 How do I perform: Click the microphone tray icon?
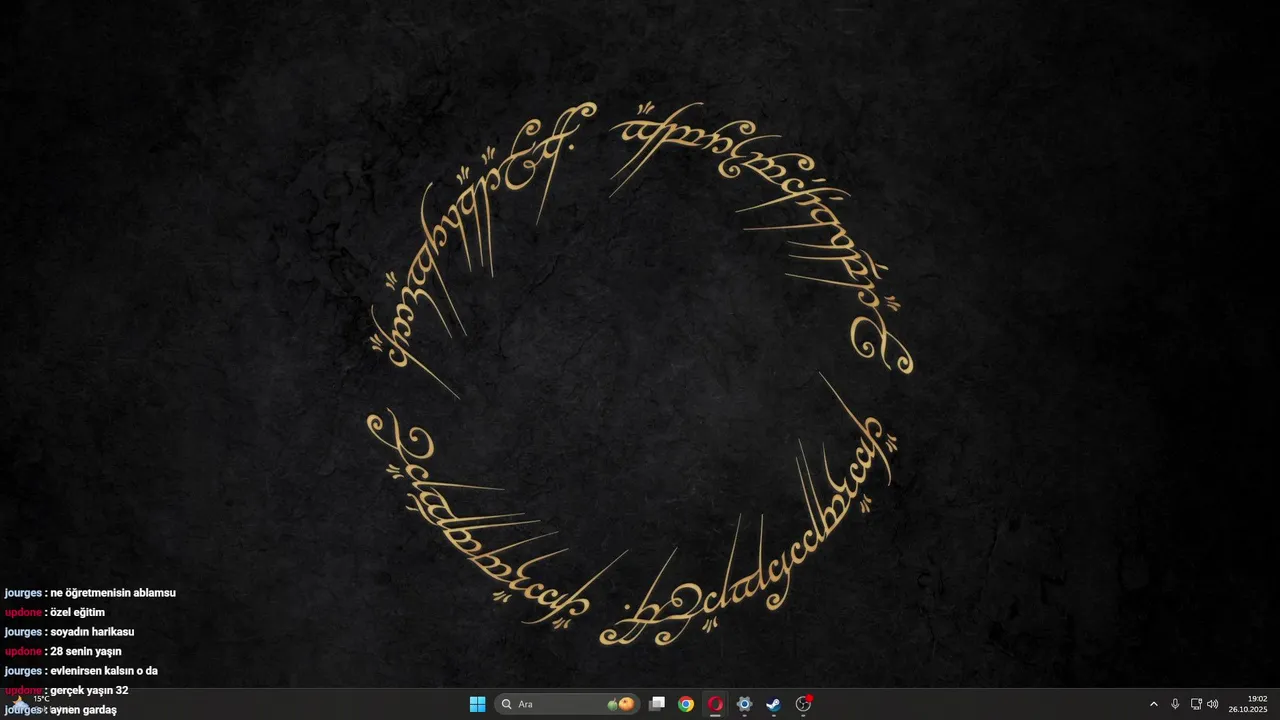[1175, 704]
